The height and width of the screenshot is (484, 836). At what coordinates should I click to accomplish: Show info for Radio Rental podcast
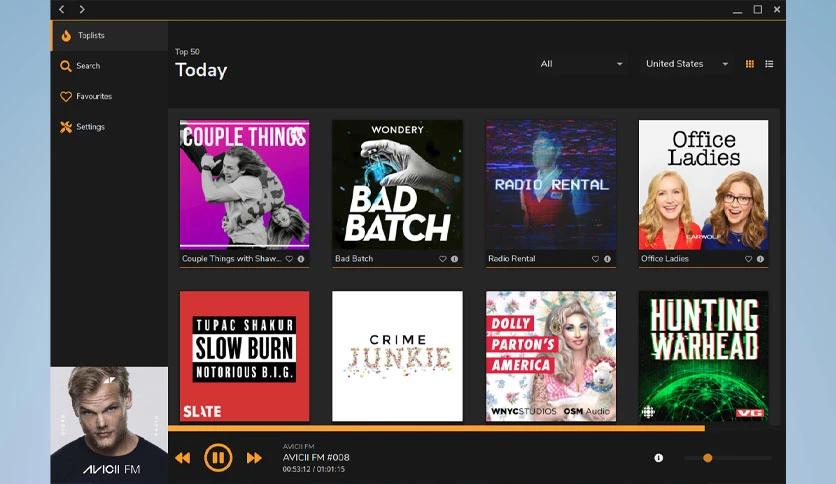[607, 259]
